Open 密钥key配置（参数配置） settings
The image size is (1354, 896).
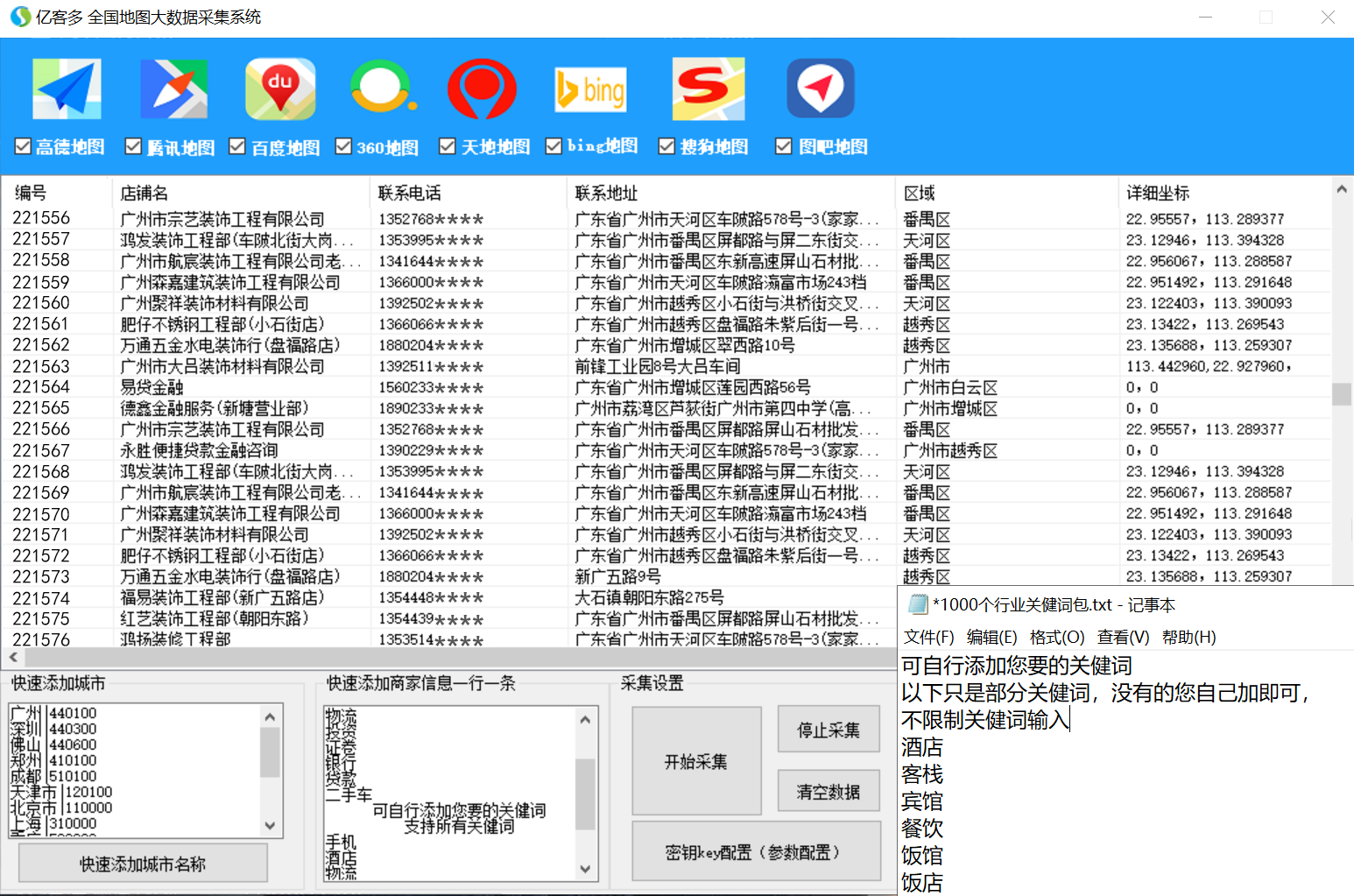(x=756, y=850)
